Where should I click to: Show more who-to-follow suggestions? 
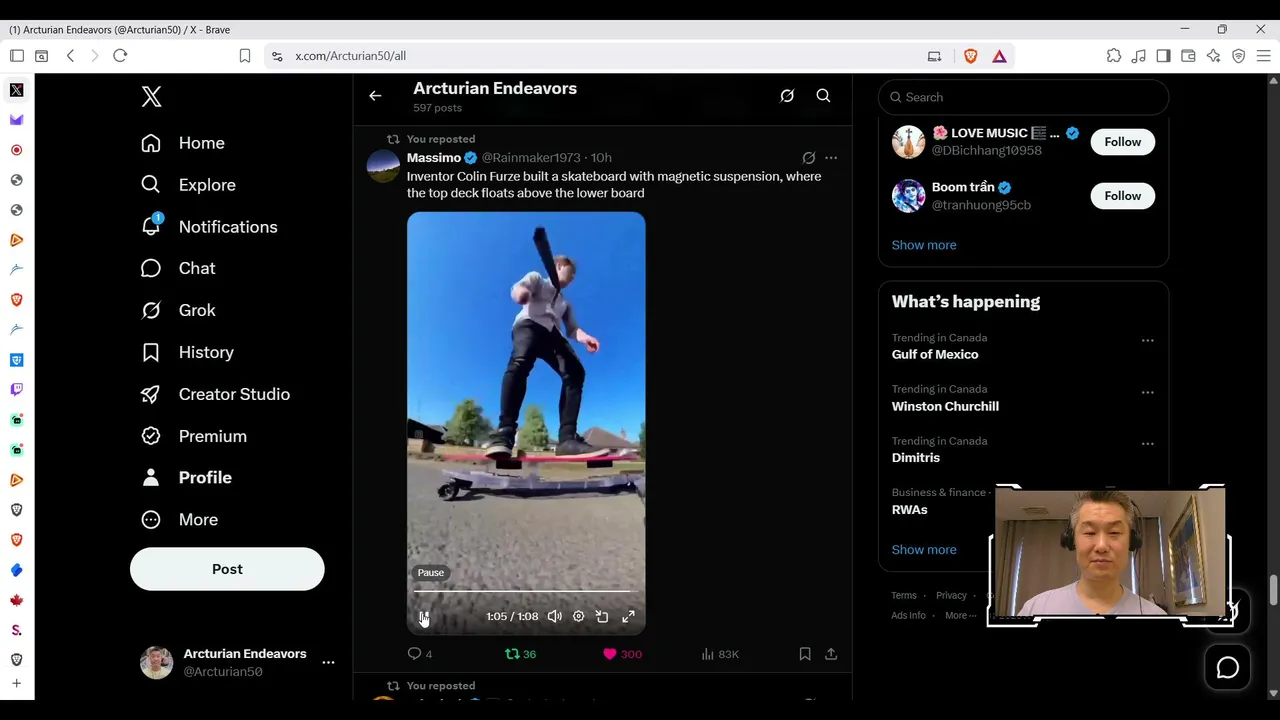[924, 245]
